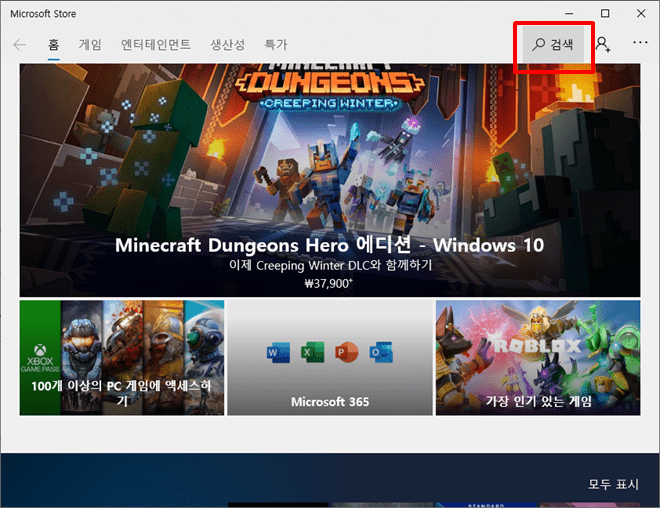Open the 검색 search button

point(553,44)
